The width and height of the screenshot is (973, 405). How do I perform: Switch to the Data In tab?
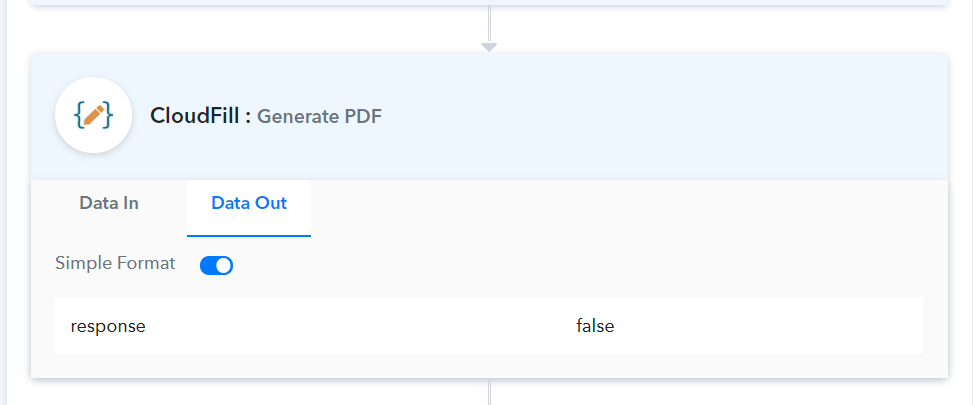[109, 203]
